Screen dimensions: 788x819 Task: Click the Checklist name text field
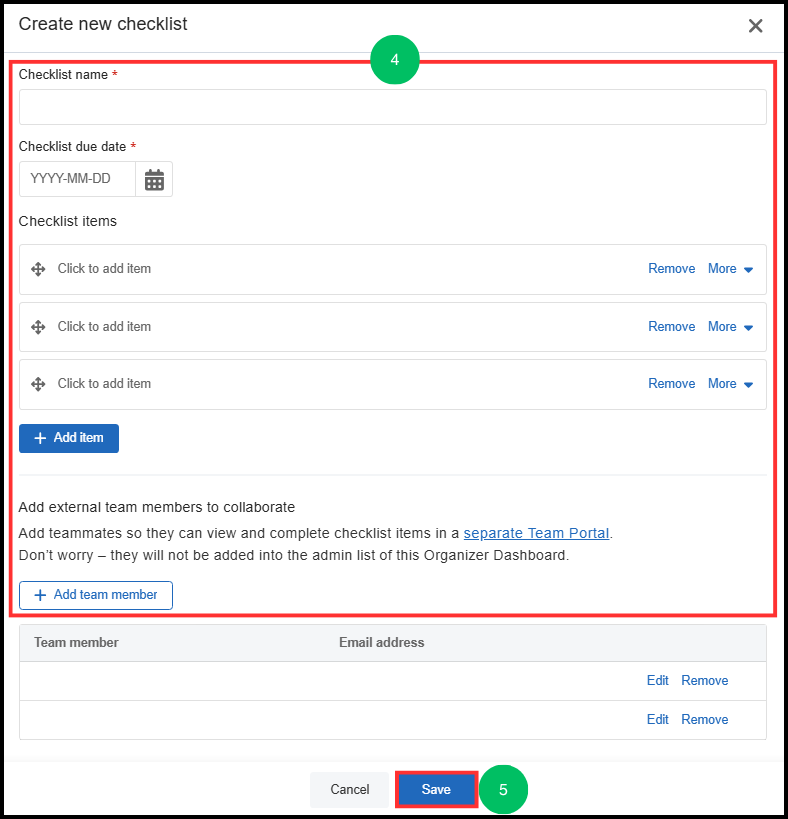(x=393, y=107)
